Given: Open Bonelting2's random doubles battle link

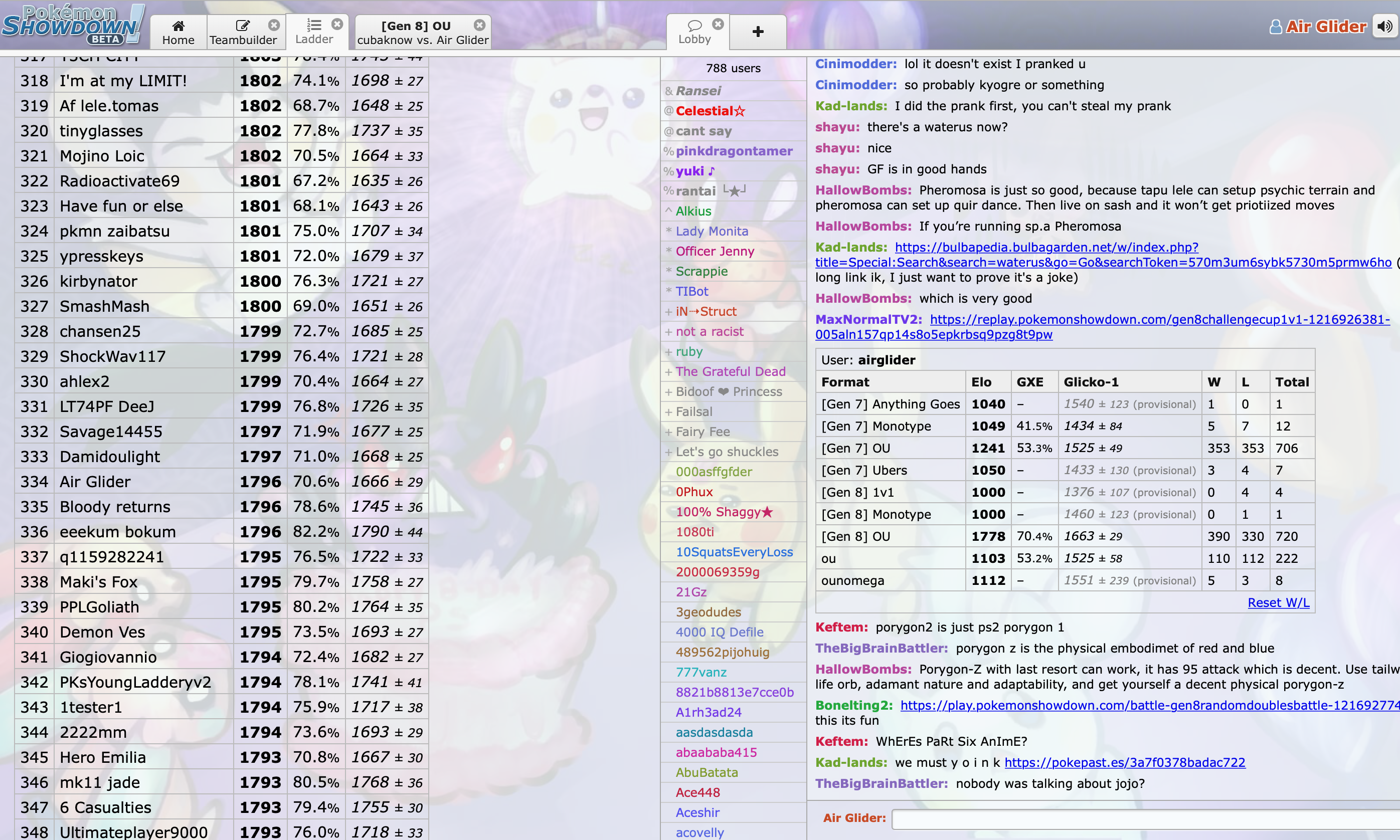Looking at the screenshot, I should tap(1150, 705).
